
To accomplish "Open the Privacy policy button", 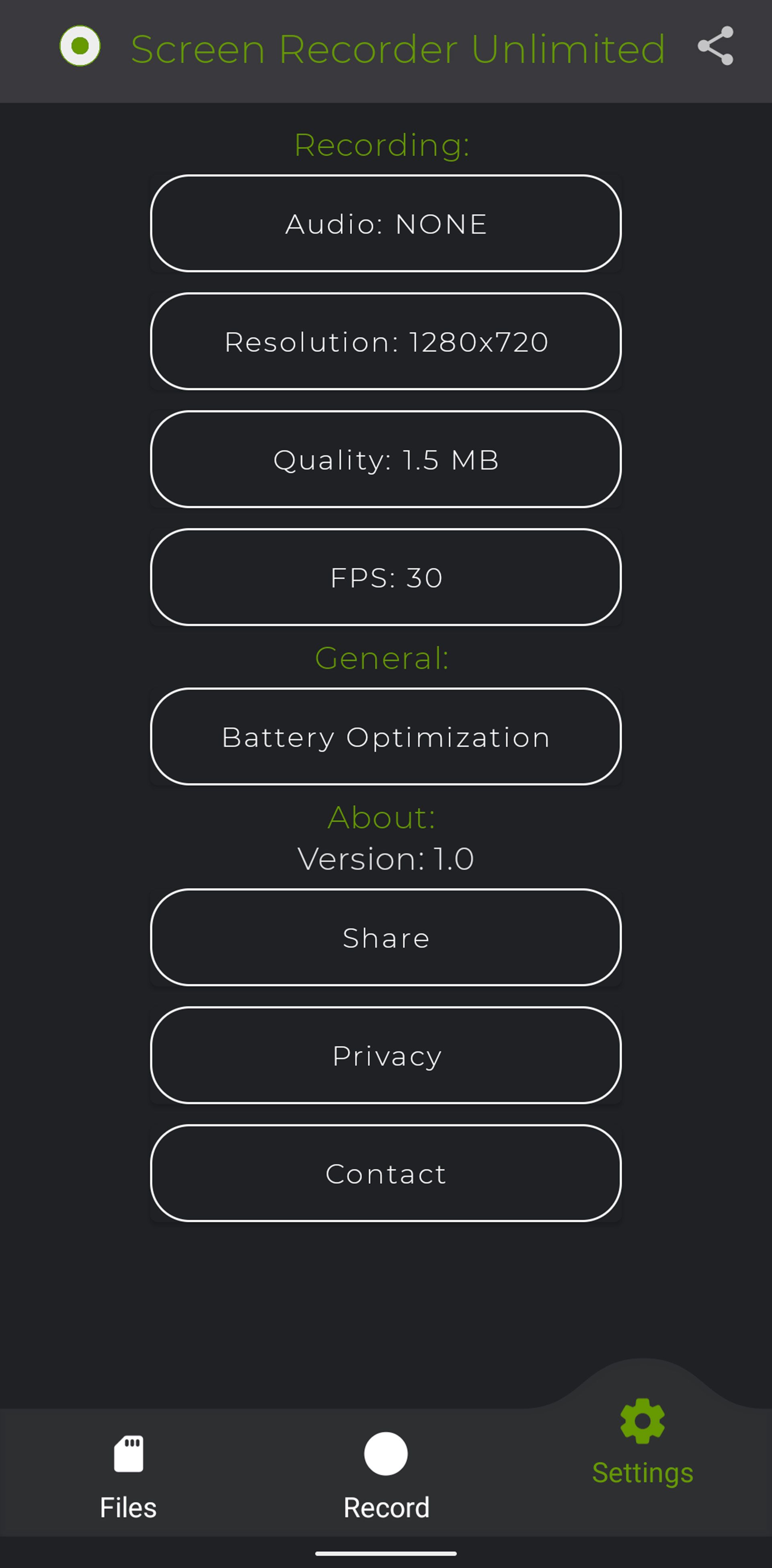I will [386, 1055].
